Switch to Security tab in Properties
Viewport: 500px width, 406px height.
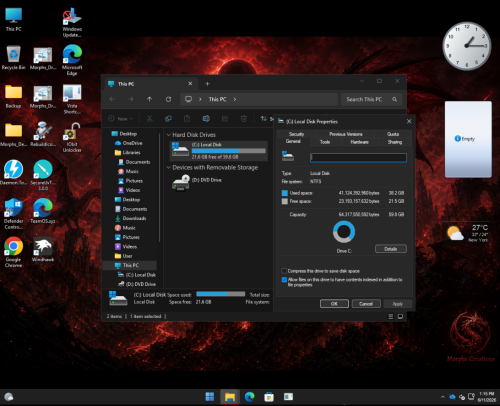[x=296, y=134]
